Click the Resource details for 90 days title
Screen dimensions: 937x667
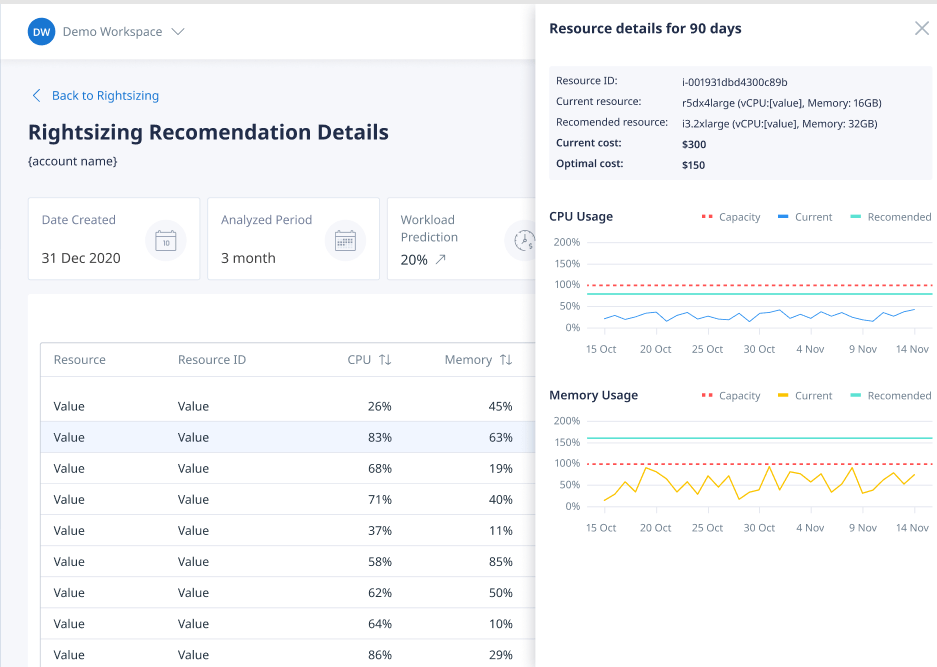click(645, 29)
